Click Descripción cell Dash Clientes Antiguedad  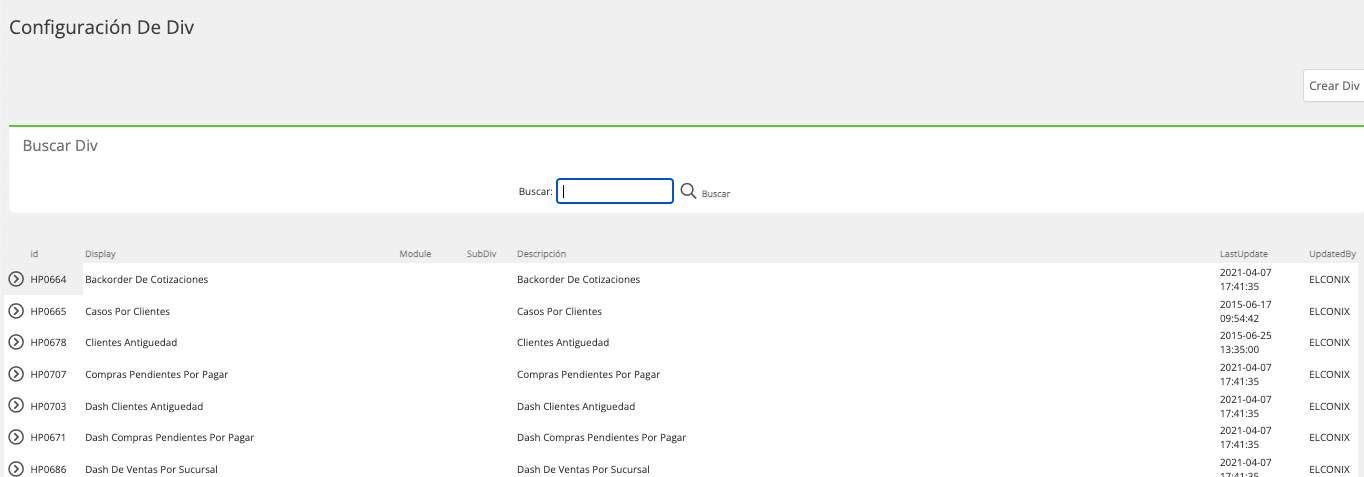click(576, 406)
